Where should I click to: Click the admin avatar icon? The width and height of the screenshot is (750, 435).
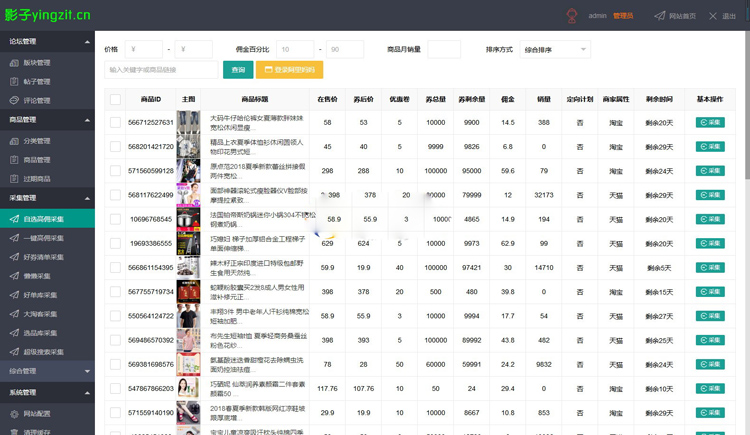pyautogui.click(x=572, y=16)
